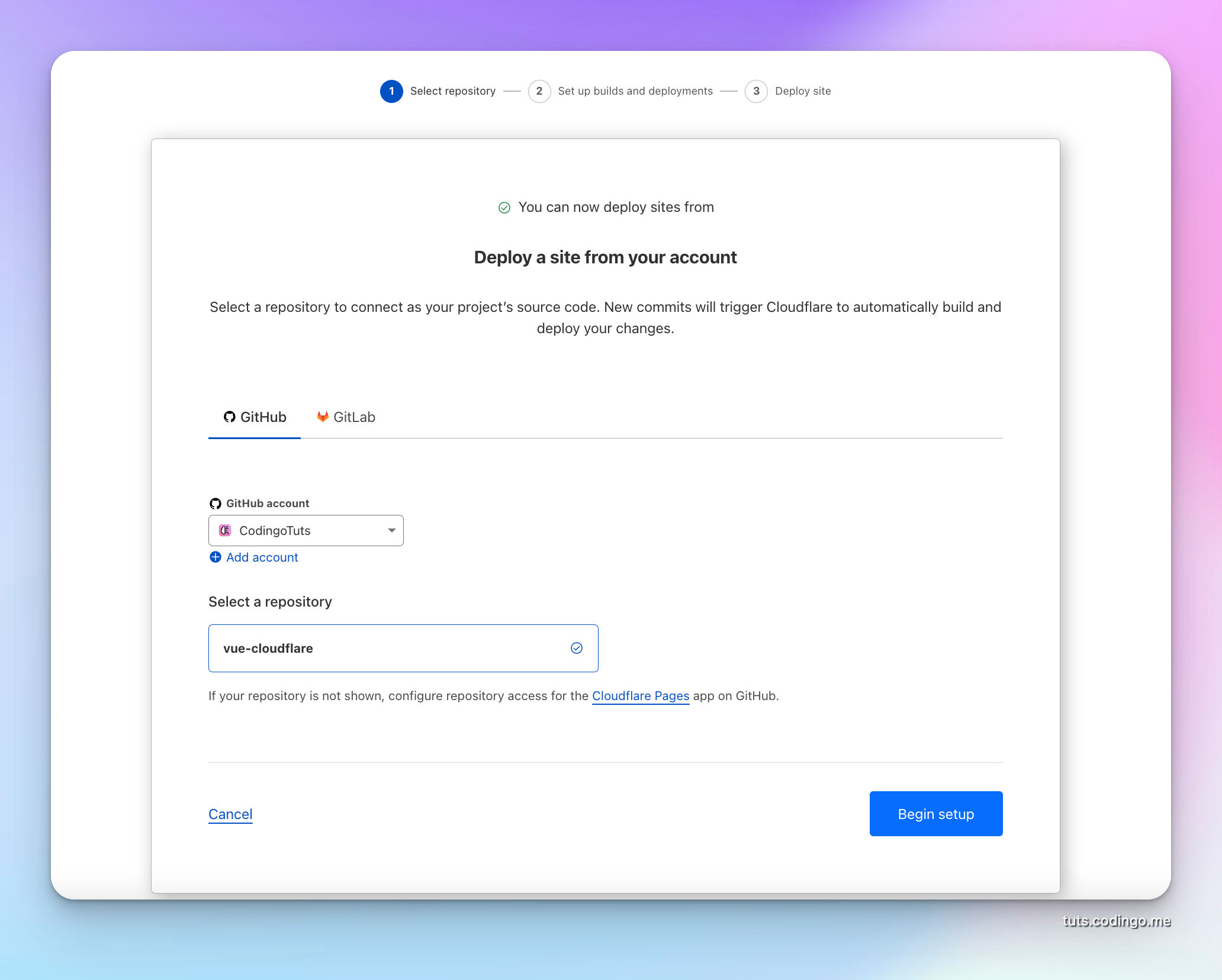Screen dimensions: 1222x980
Task: Click the plus icon next to Add account
Action: tap(216, 557)
